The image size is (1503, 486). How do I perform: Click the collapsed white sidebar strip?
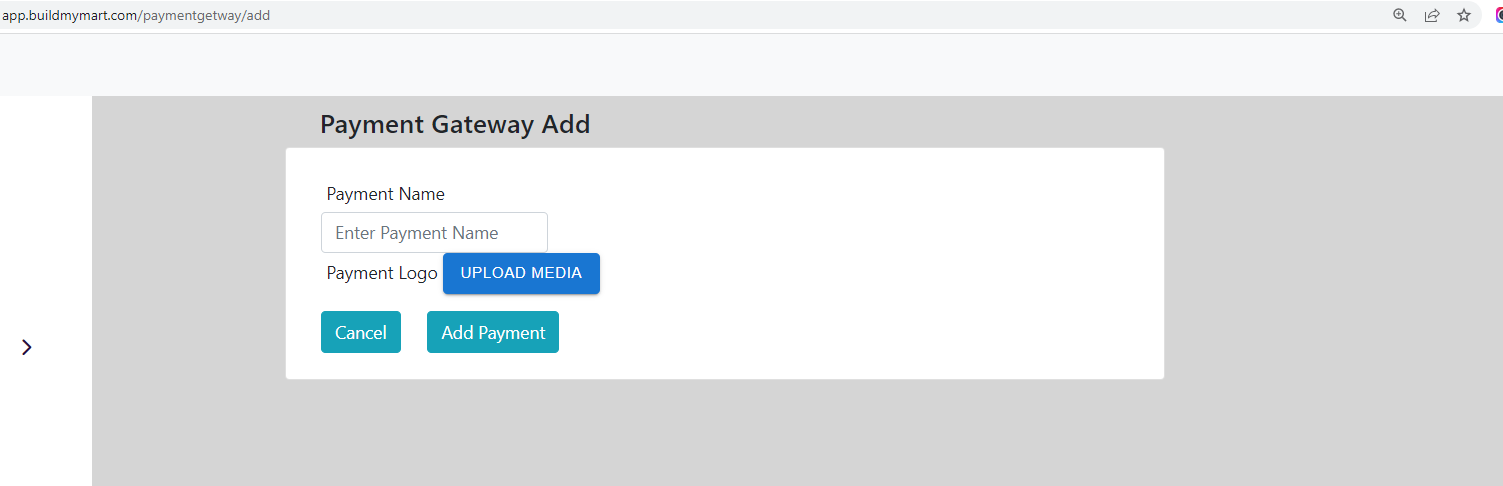(x=46, y=200)
